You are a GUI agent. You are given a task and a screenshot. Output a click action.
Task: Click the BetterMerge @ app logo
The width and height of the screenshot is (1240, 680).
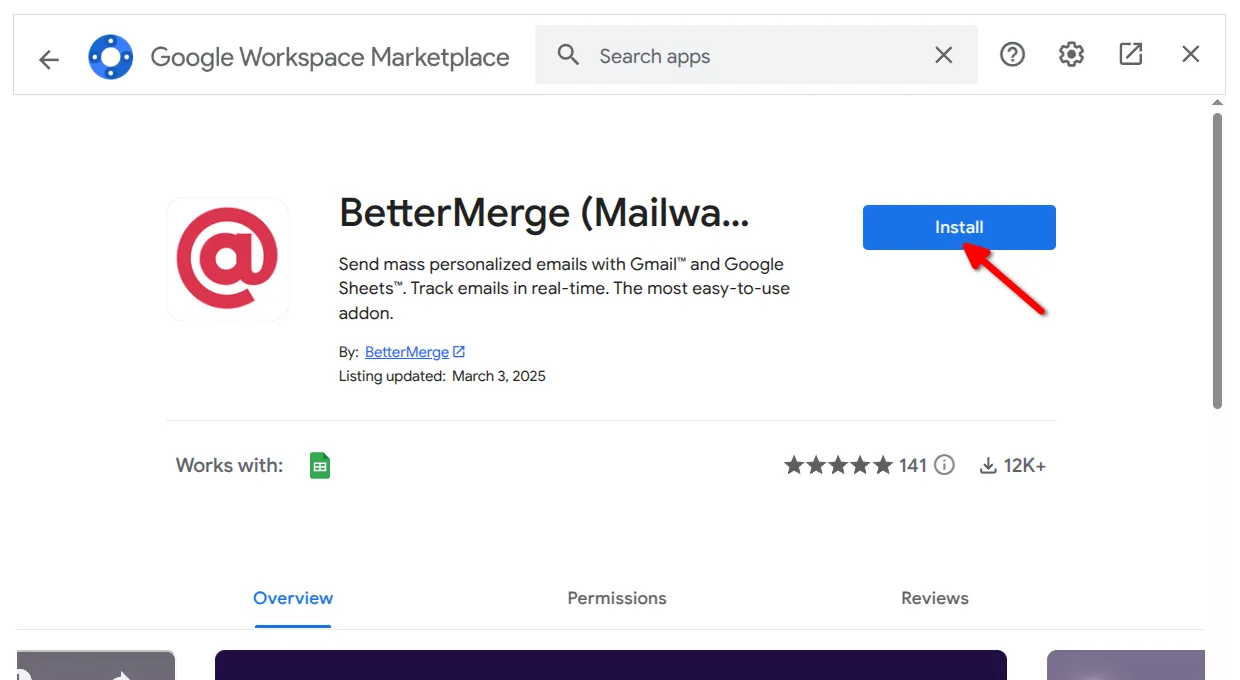tap(227, 259)
